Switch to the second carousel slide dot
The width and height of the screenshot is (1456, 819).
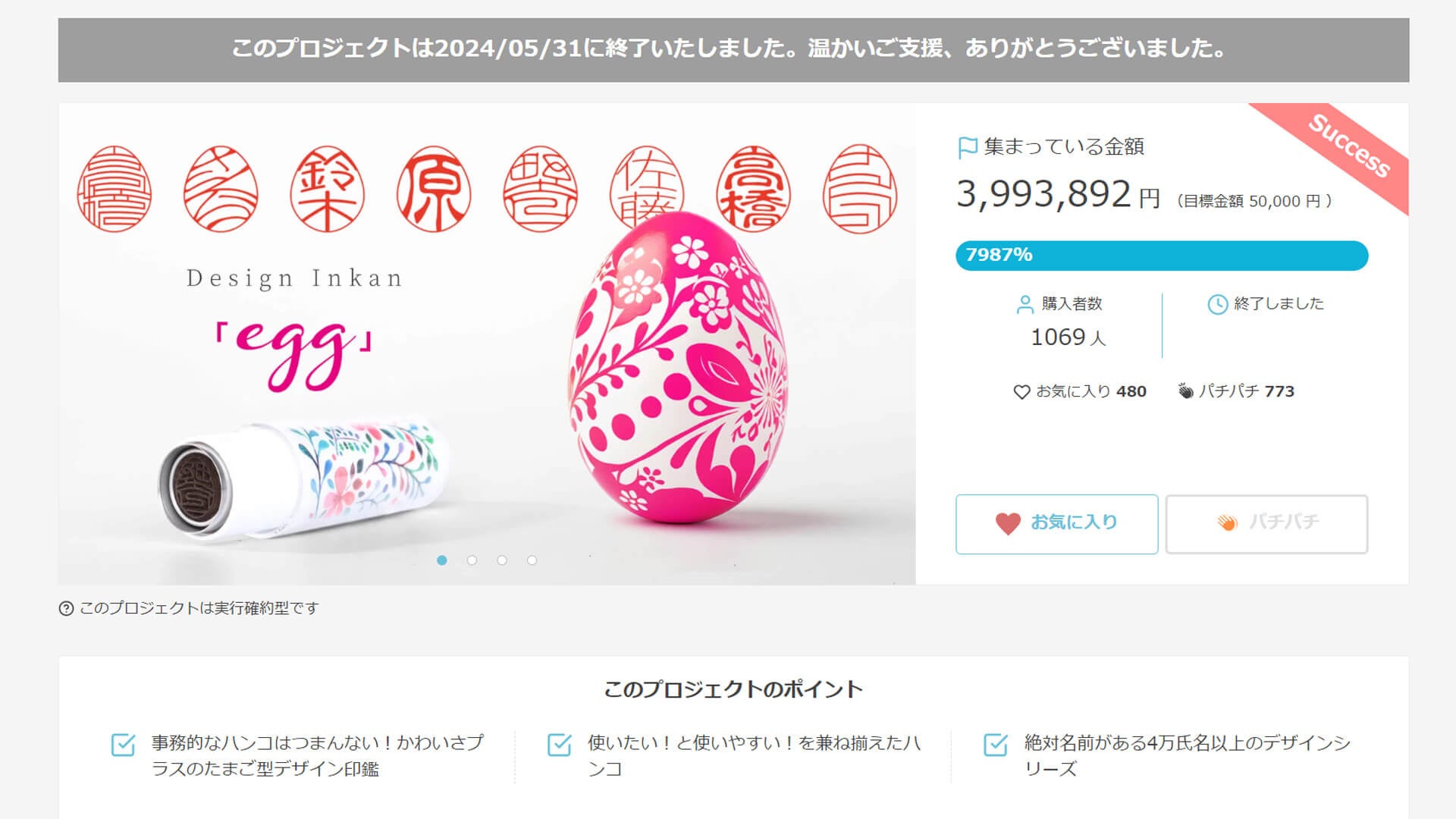tap(472, 560)
